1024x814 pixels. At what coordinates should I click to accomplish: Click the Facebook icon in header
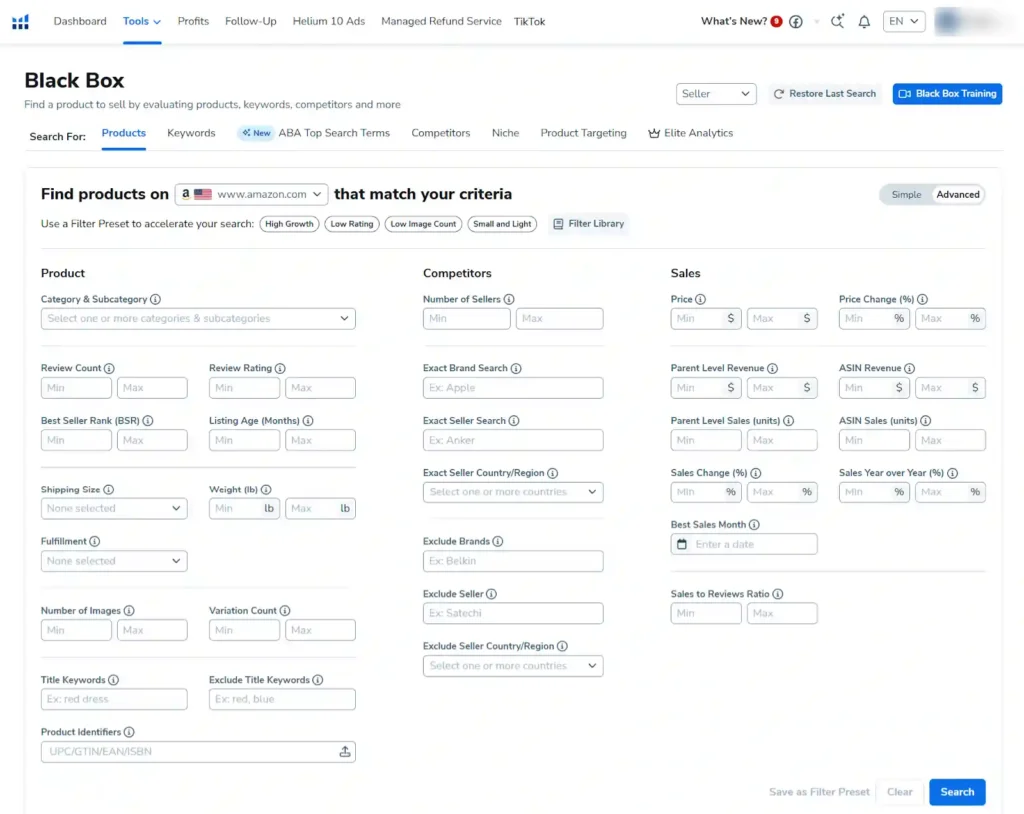point(796,22)
